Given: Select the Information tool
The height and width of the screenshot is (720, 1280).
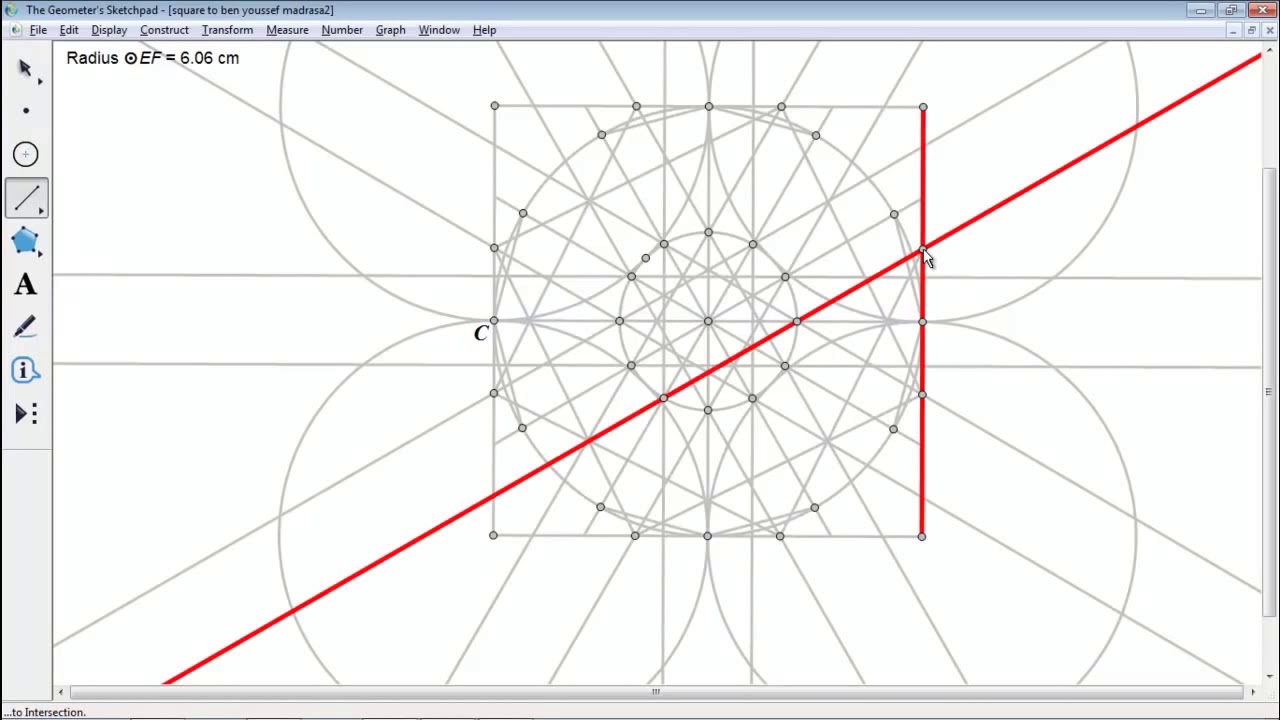Looking at the screenshot, I should pyautogui.click(x=26, y=371).
